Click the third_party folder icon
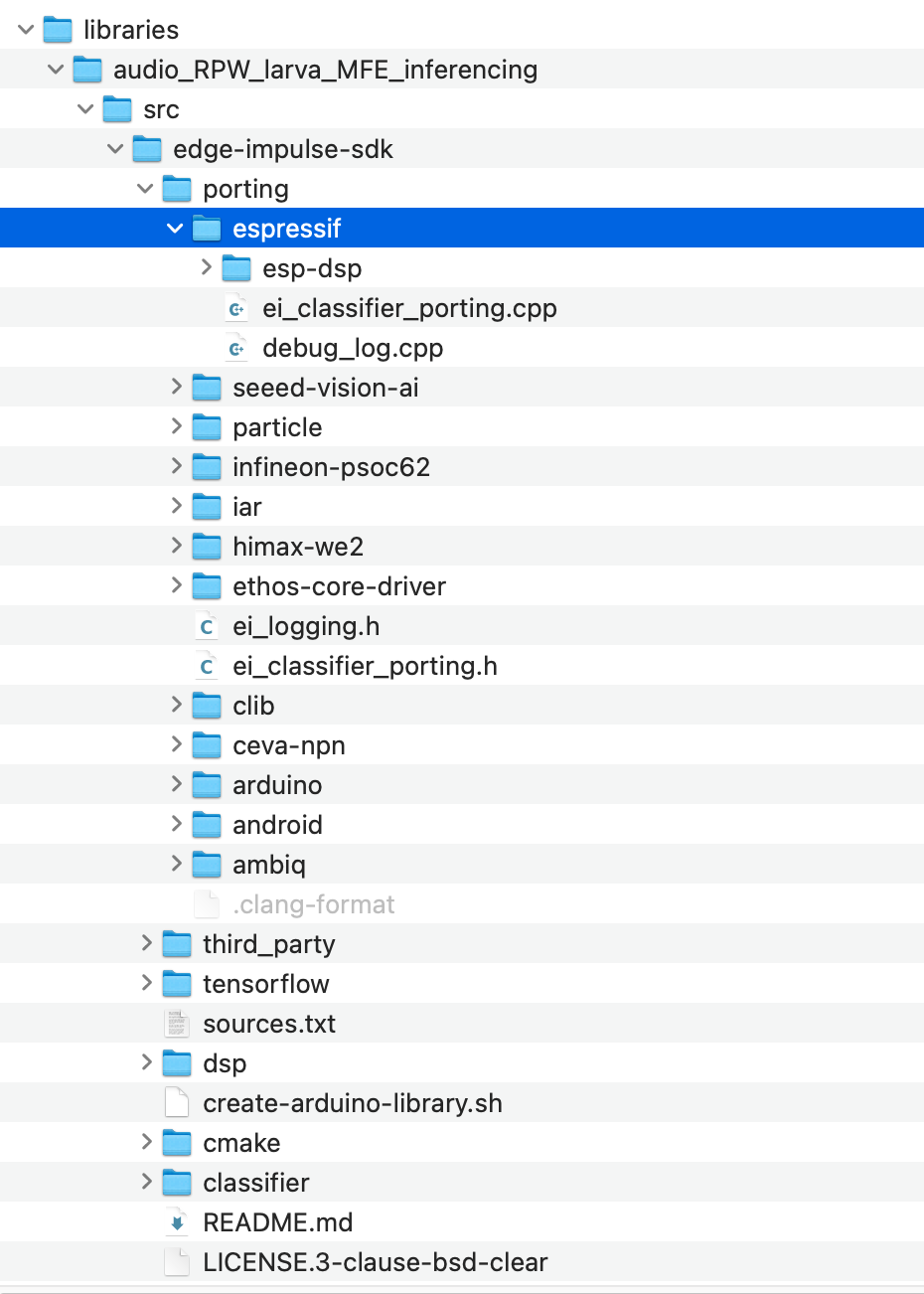924x1294 pixels. click(x=177, y=944)
